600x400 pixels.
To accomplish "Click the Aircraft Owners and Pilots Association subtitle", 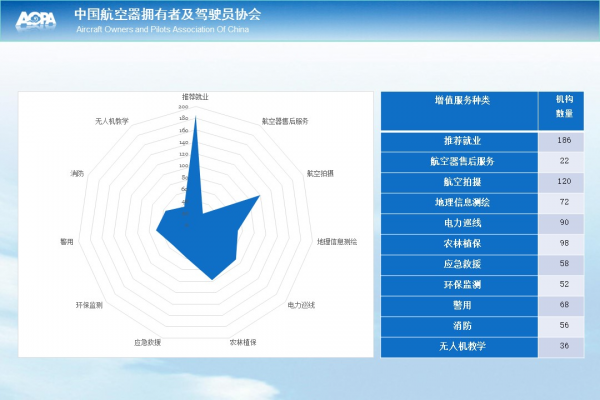I will 161,30.
